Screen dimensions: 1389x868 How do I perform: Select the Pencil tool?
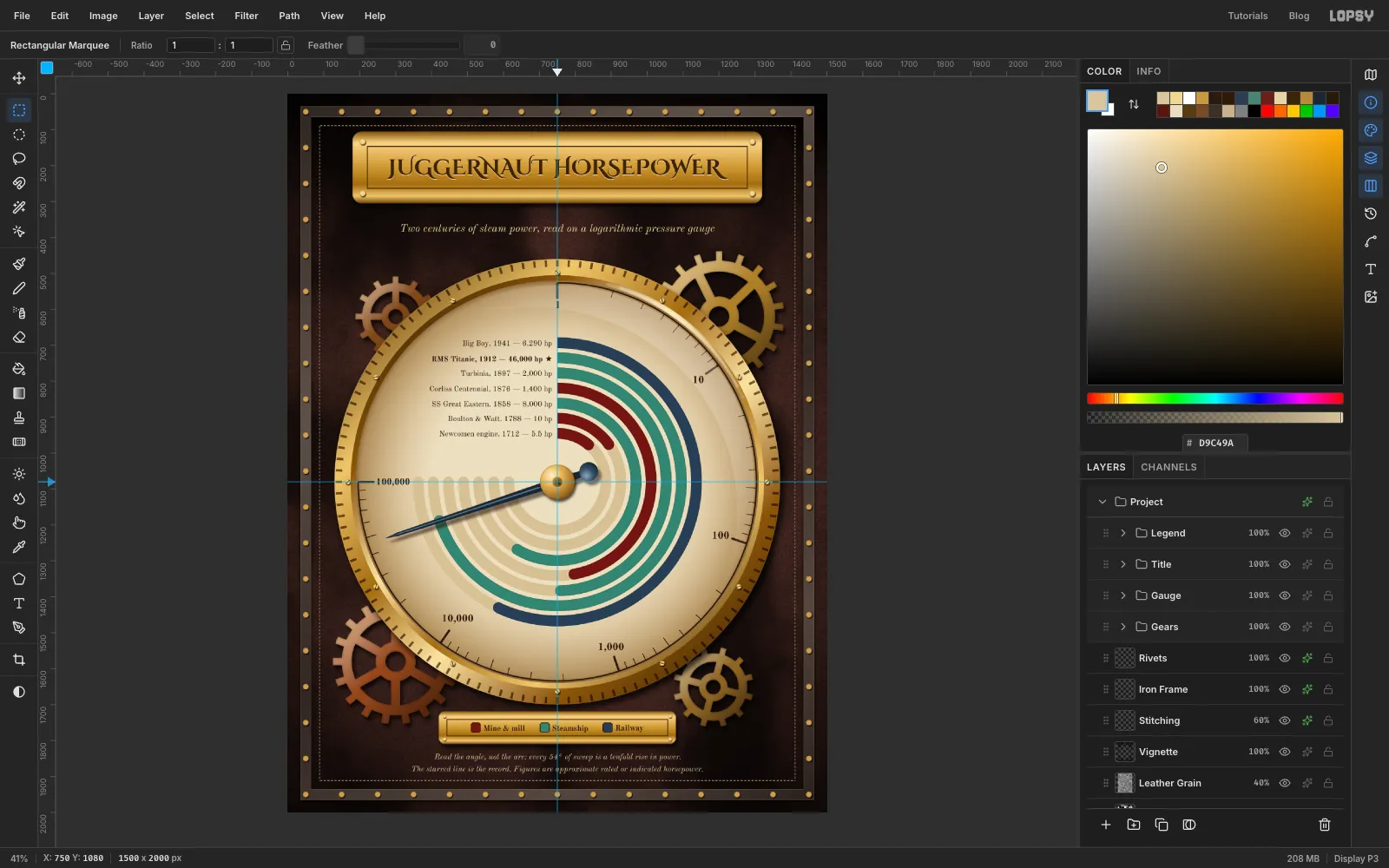(x=19, y=288)
